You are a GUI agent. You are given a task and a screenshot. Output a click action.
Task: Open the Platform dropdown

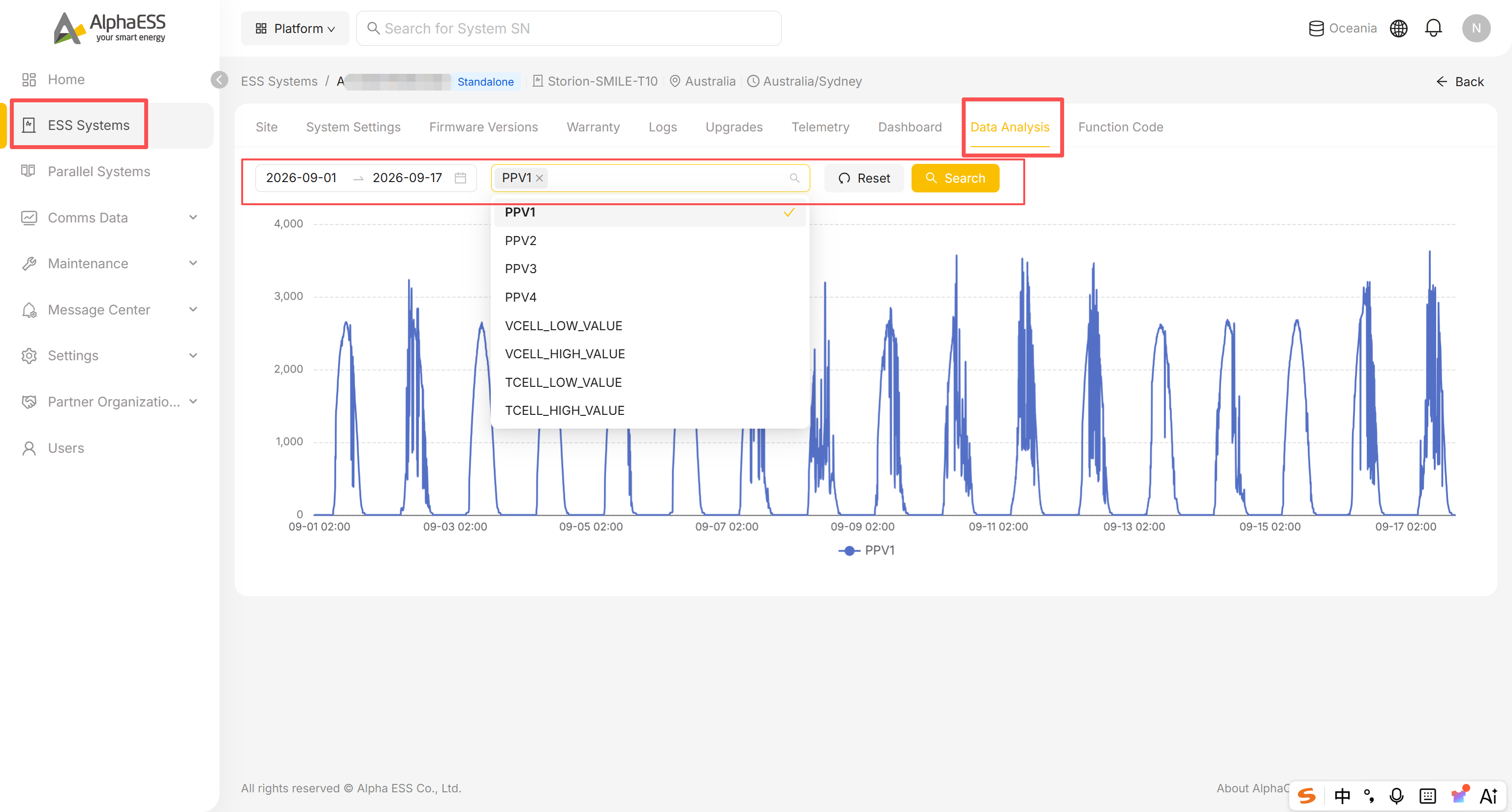click(295, 28)
